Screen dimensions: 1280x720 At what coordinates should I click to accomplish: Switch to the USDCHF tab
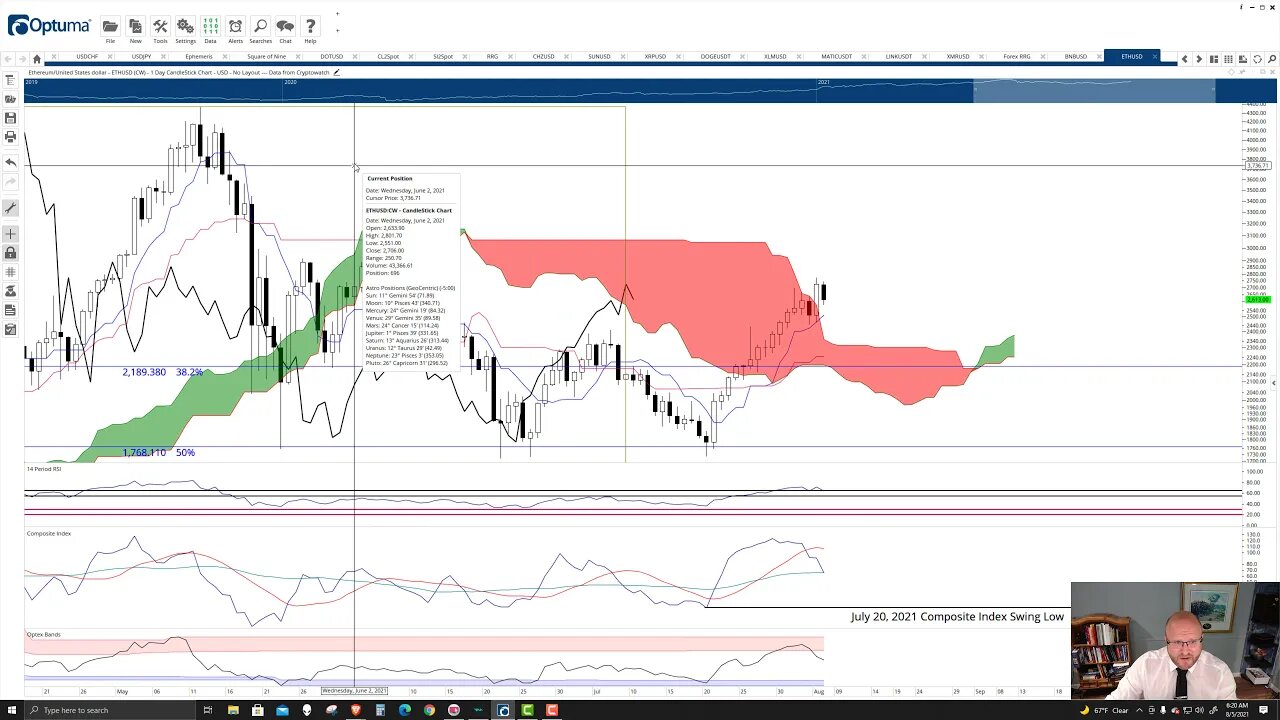87,57
